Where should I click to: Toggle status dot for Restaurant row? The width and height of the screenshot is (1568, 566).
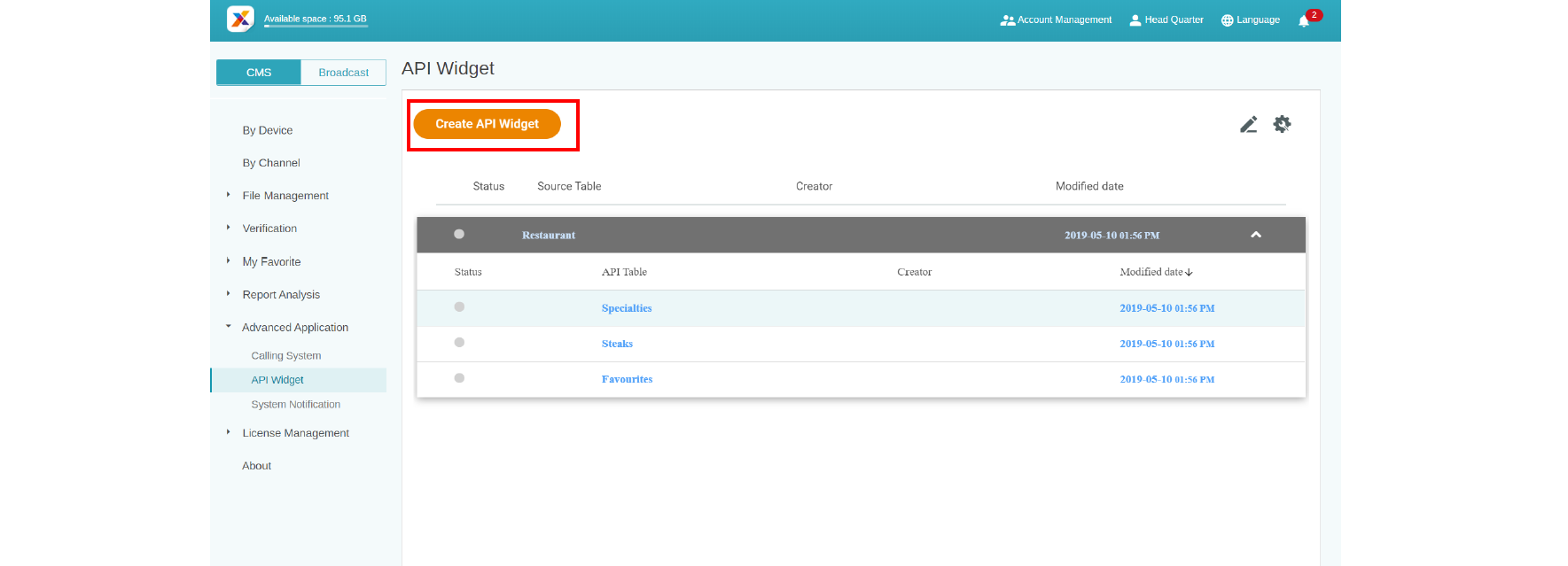(x=459, y=235)
